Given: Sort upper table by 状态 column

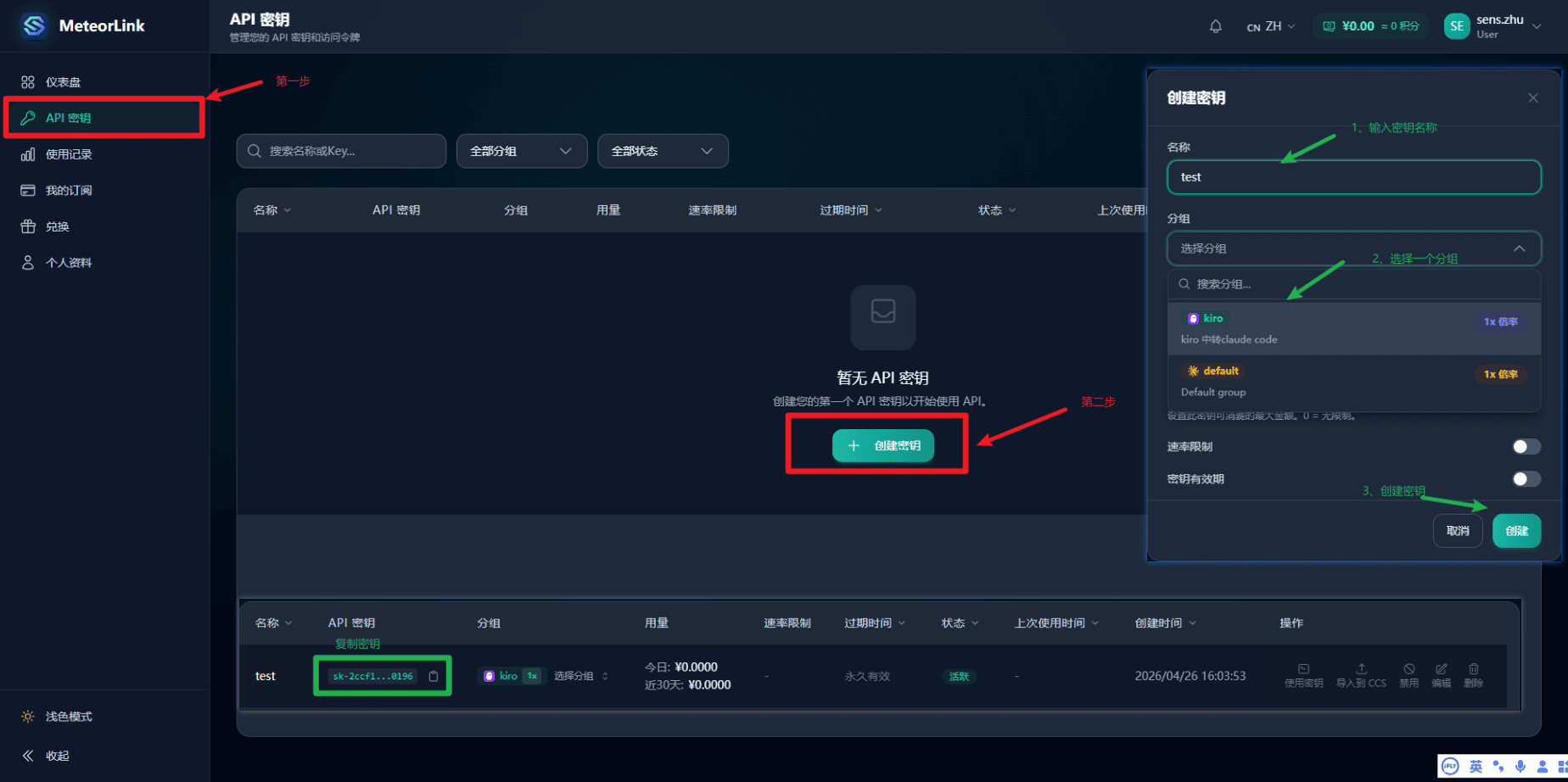Looking at the screenshot, I should 997,210.
